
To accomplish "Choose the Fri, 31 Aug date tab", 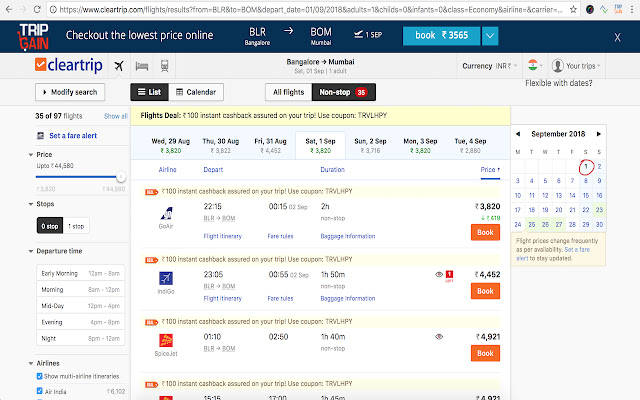I will [271, 145].
